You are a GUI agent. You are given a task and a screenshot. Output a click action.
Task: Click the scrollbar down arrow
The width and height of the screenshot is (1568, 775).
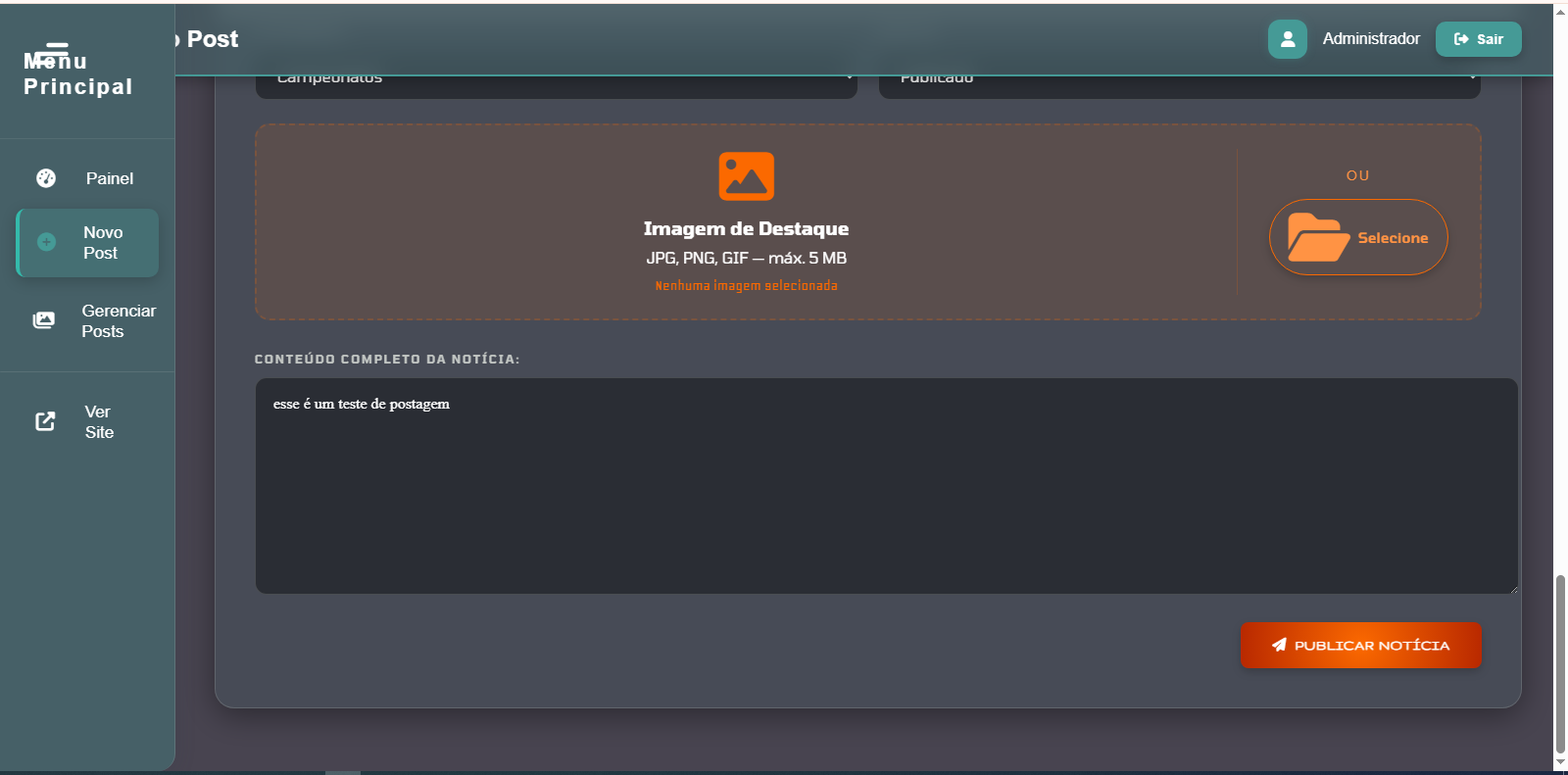(x=1560, y=762)
